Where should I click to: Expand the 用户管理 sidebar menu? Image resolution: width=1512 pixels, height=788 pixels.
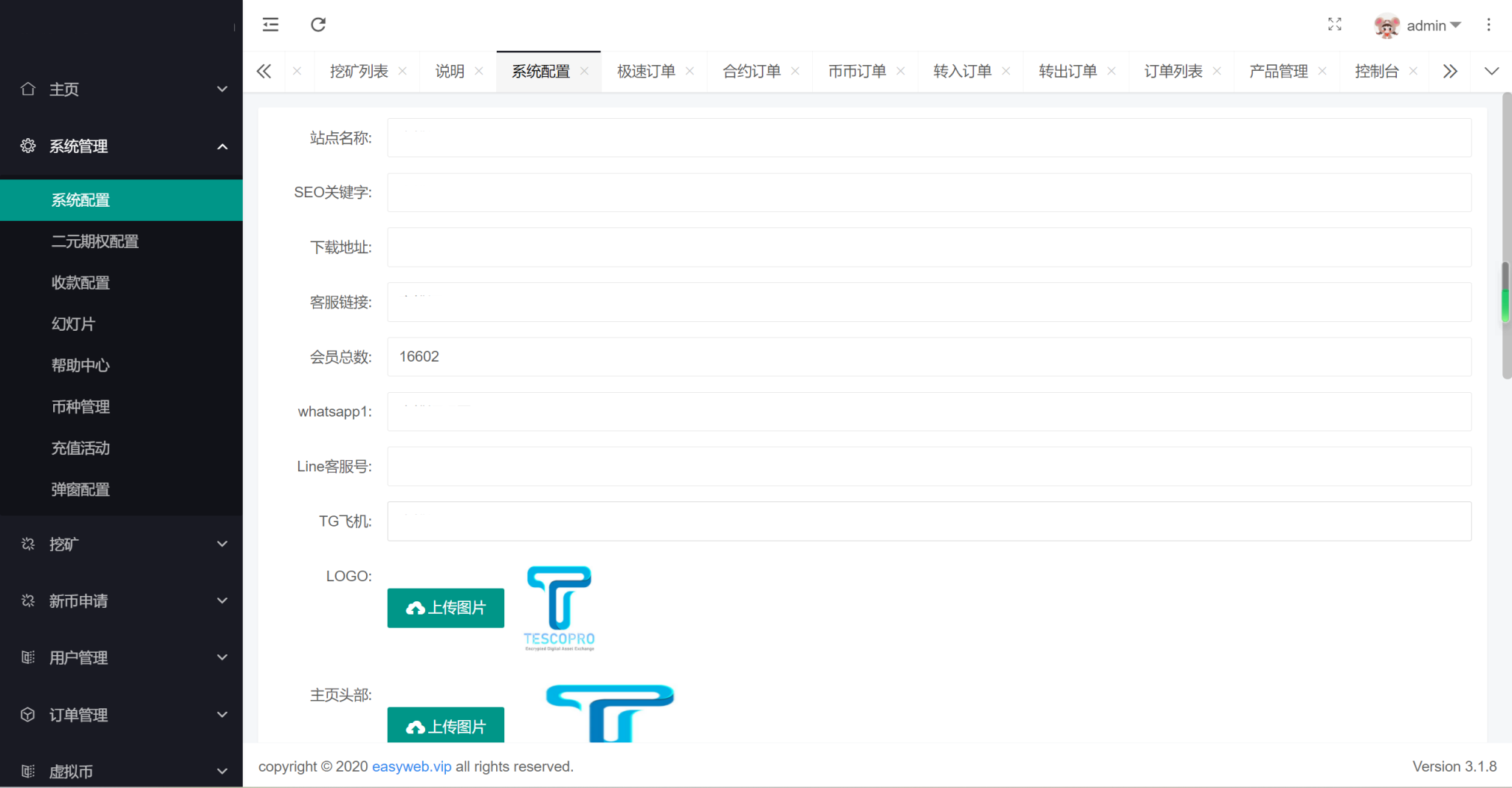click(x=121, y=658)
